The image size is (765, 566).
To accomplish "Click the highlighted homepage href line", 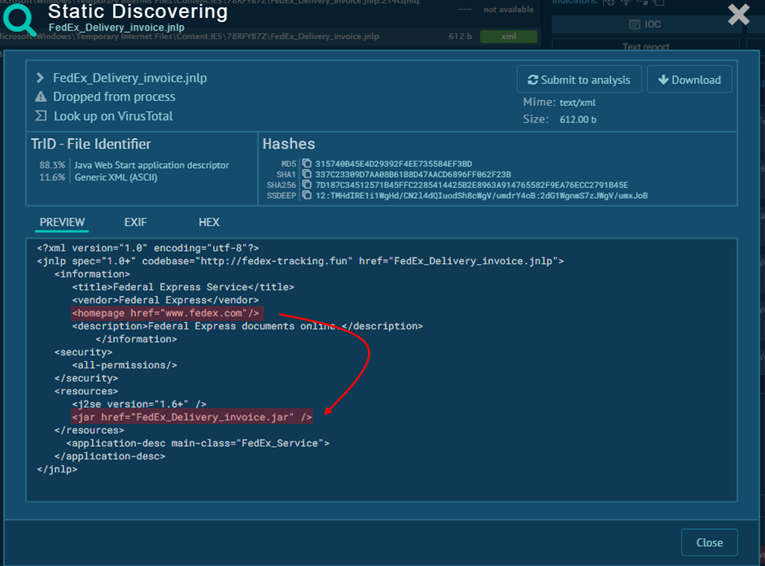I will tap(167, 313).
